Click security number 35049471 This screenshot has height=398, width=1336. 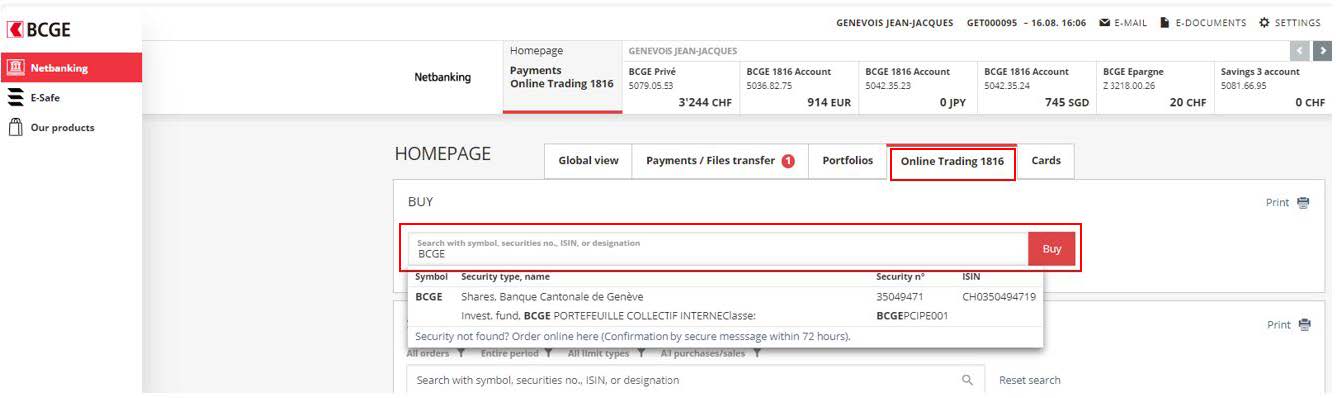900,297
